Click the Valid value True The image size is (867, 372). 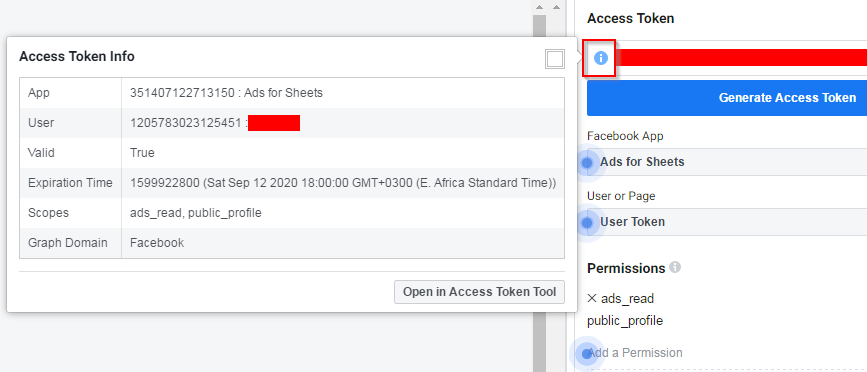[142, 153]
